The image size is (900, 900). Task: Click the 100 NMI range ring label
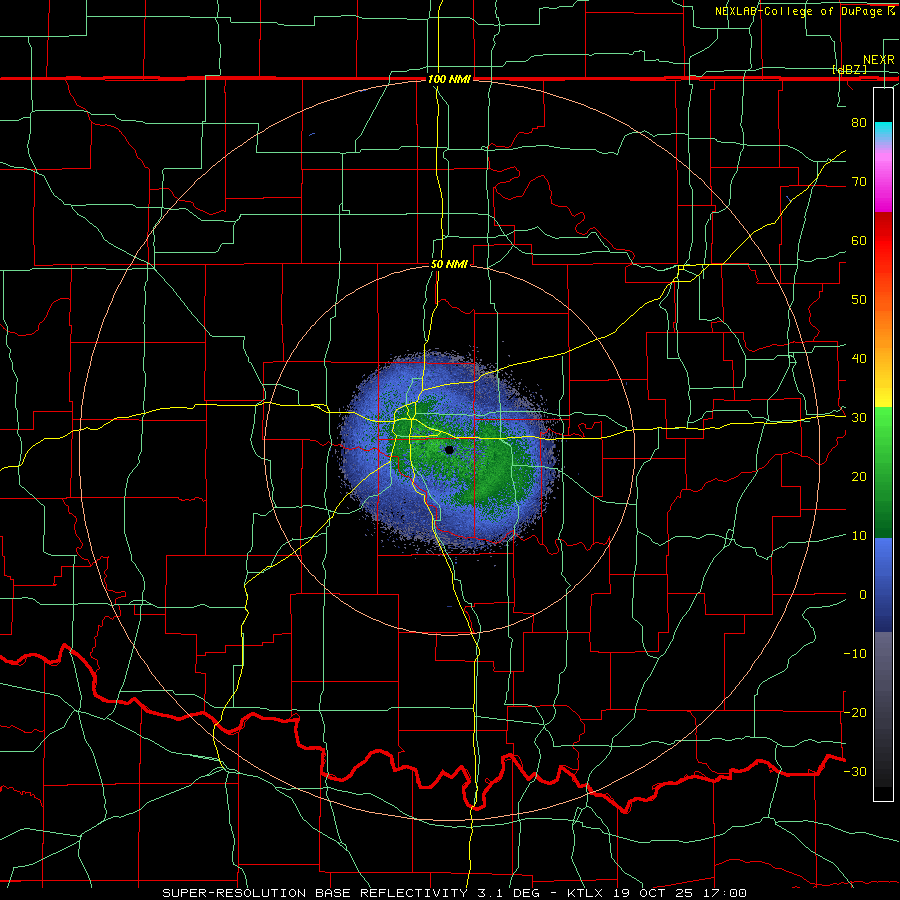click(449, 79)
